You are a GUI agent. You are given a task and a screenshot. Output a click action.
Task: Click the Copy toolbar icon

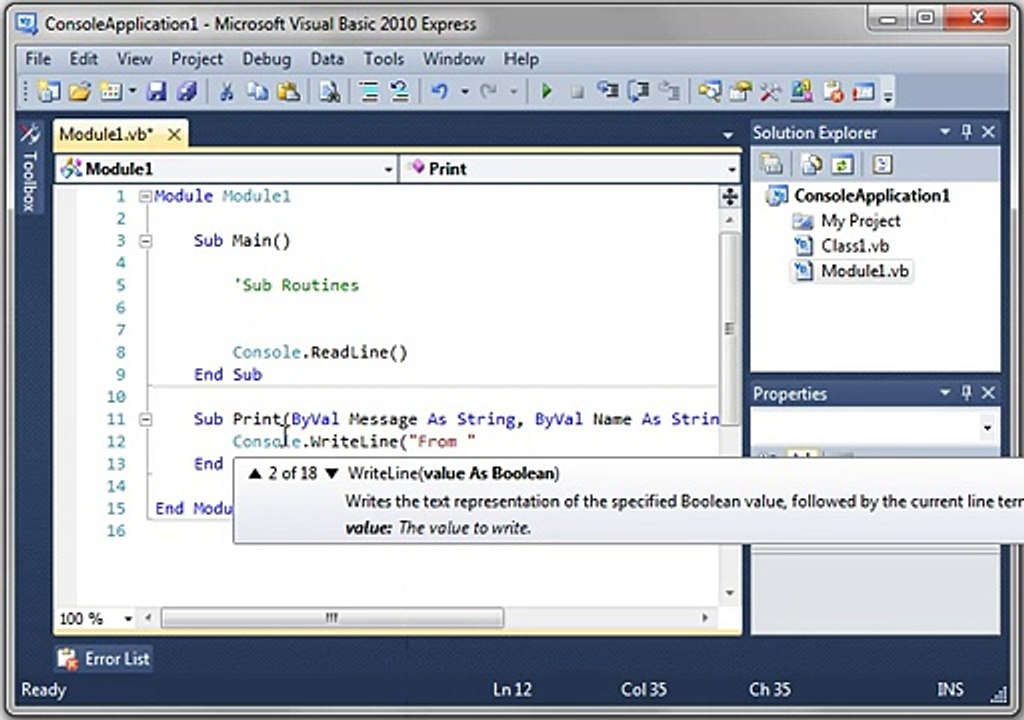point(257,91)
